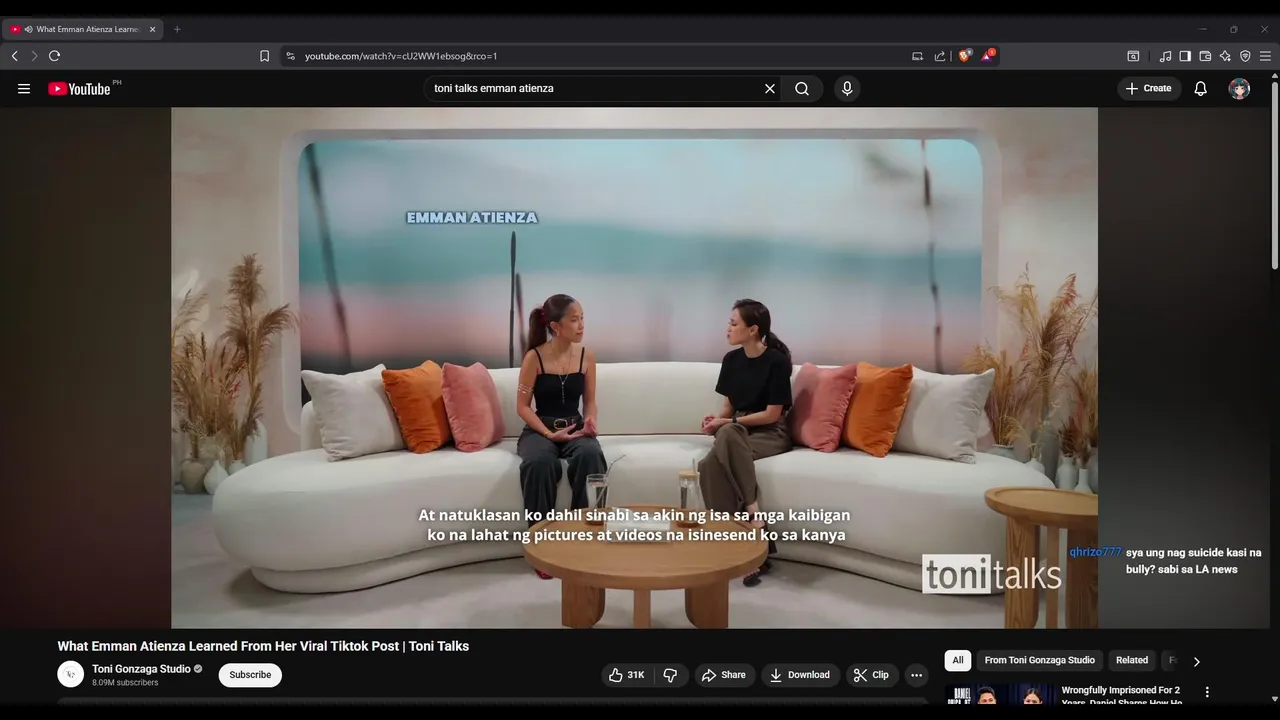Image resolution: width=1280 pixels, height=720 pixels.
Task: Clear the search box with X
Action: pos(770,88)
